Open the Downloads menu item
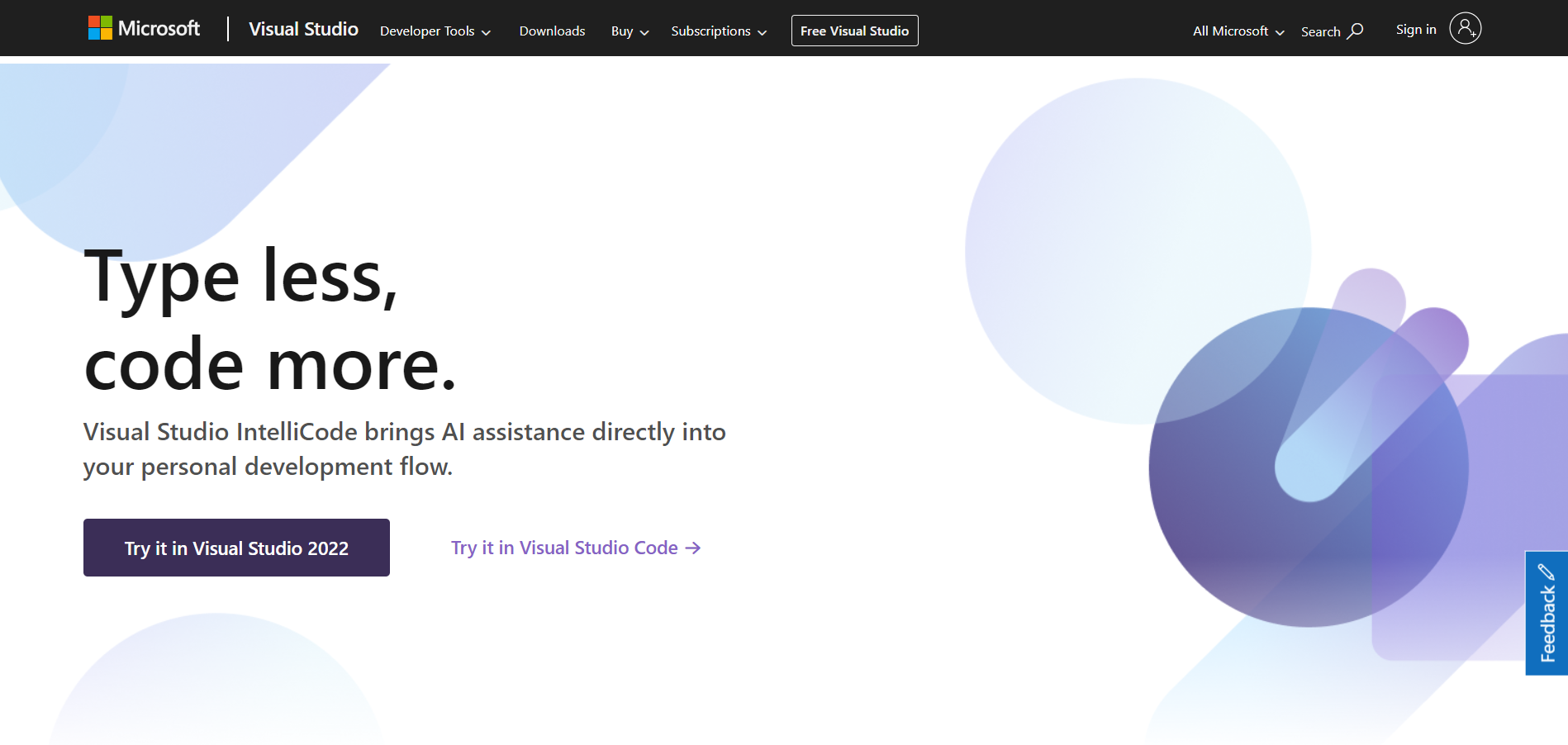 [552, 31]
